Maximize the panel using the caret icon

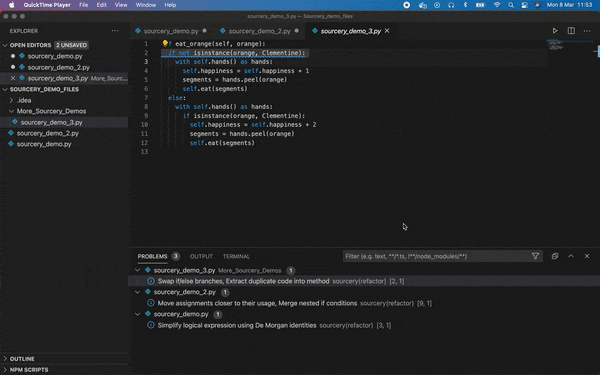tap(571, 256)
